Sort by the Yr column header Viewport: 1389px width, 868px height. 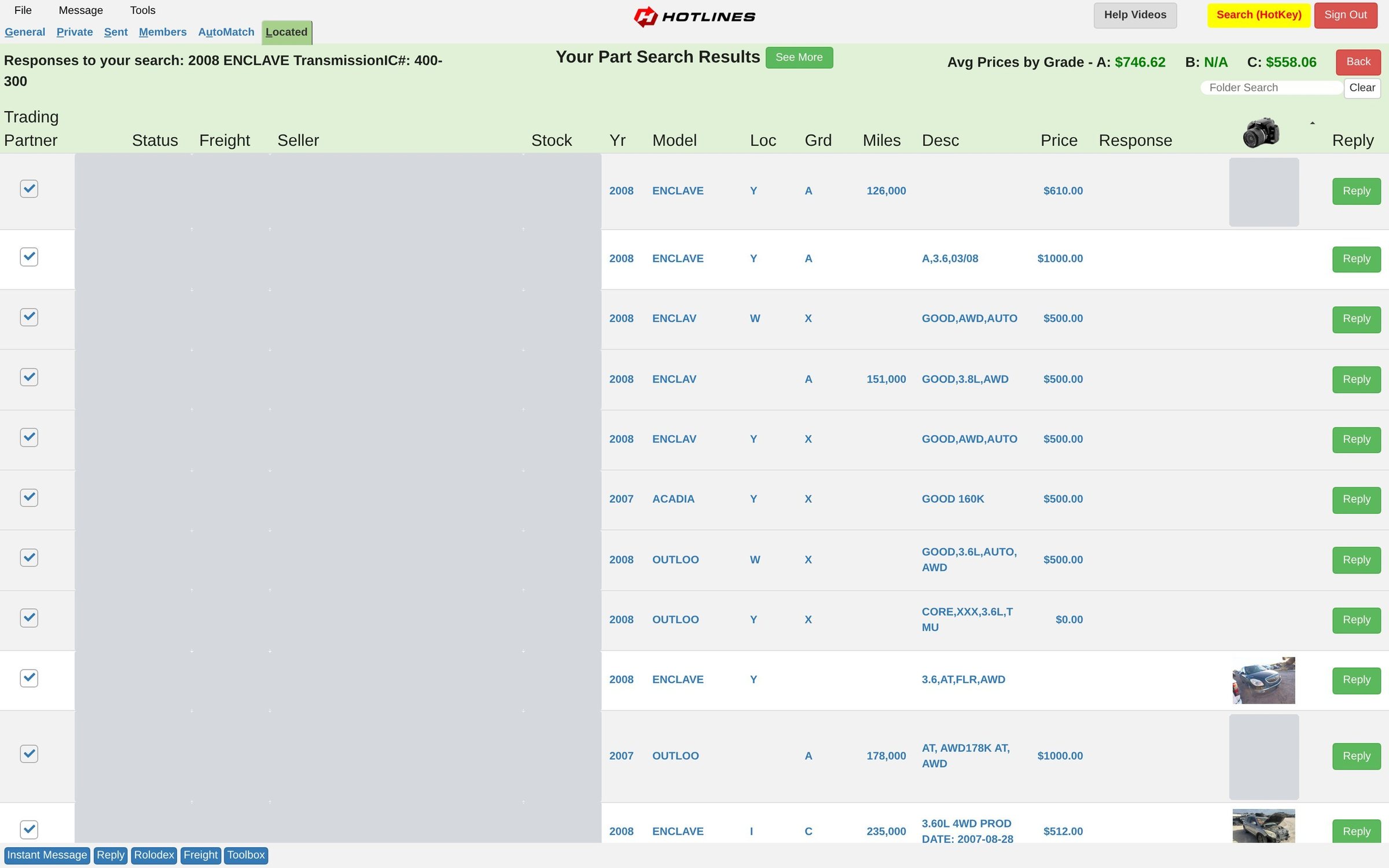tap(617, 141)
